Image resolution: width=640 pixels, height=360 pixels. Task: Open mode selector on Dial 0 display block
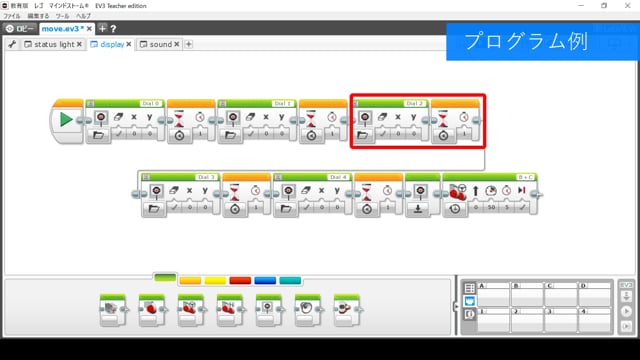coord(98,135)
